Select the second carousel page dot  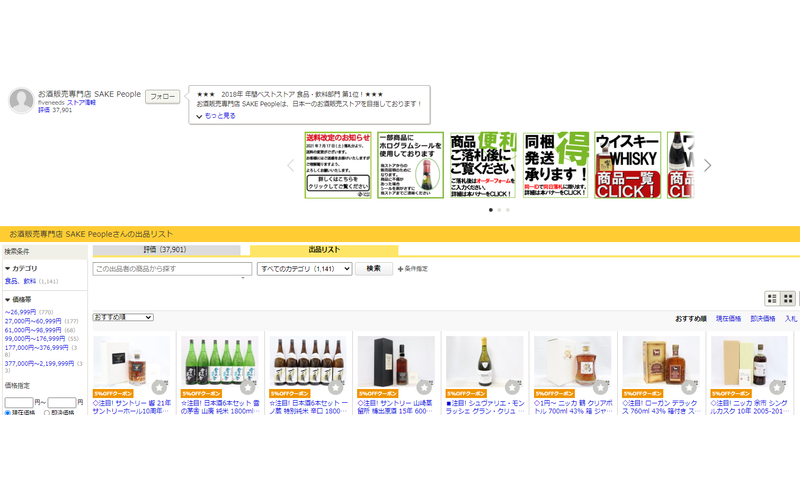click(x=499, y=210)
